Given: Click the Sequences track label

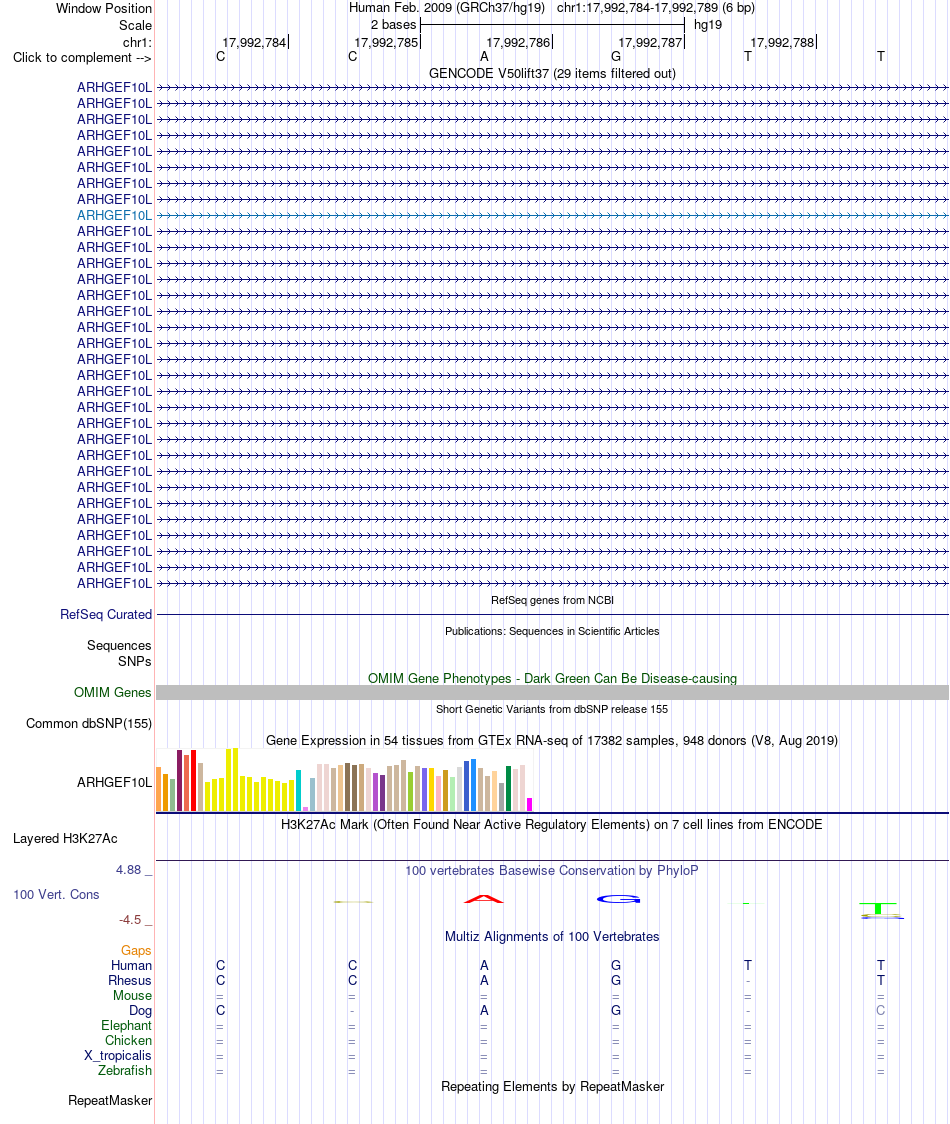Looking at the screenshot, I should coord(119,645).
